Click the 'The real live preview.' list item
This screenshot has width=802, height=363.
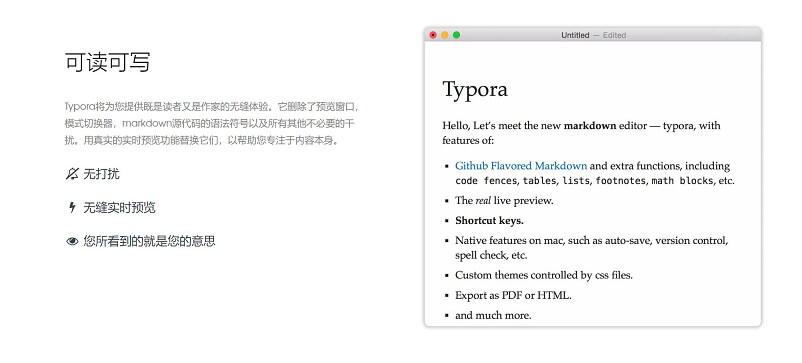point(504,201)
